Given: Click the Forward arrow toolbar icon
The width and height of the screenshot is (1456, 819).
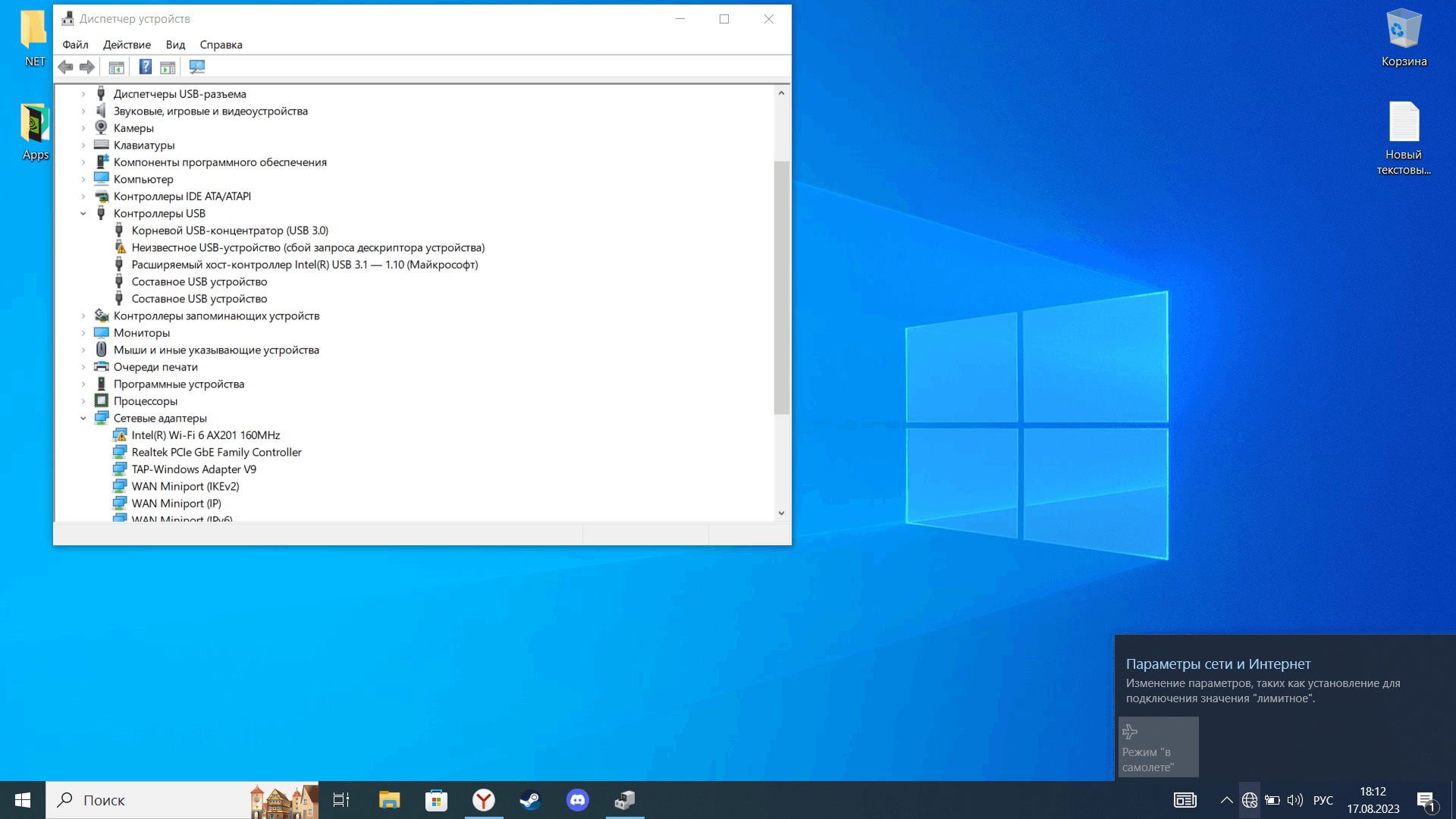Looking at the screenshot, I should pos(87,67).
